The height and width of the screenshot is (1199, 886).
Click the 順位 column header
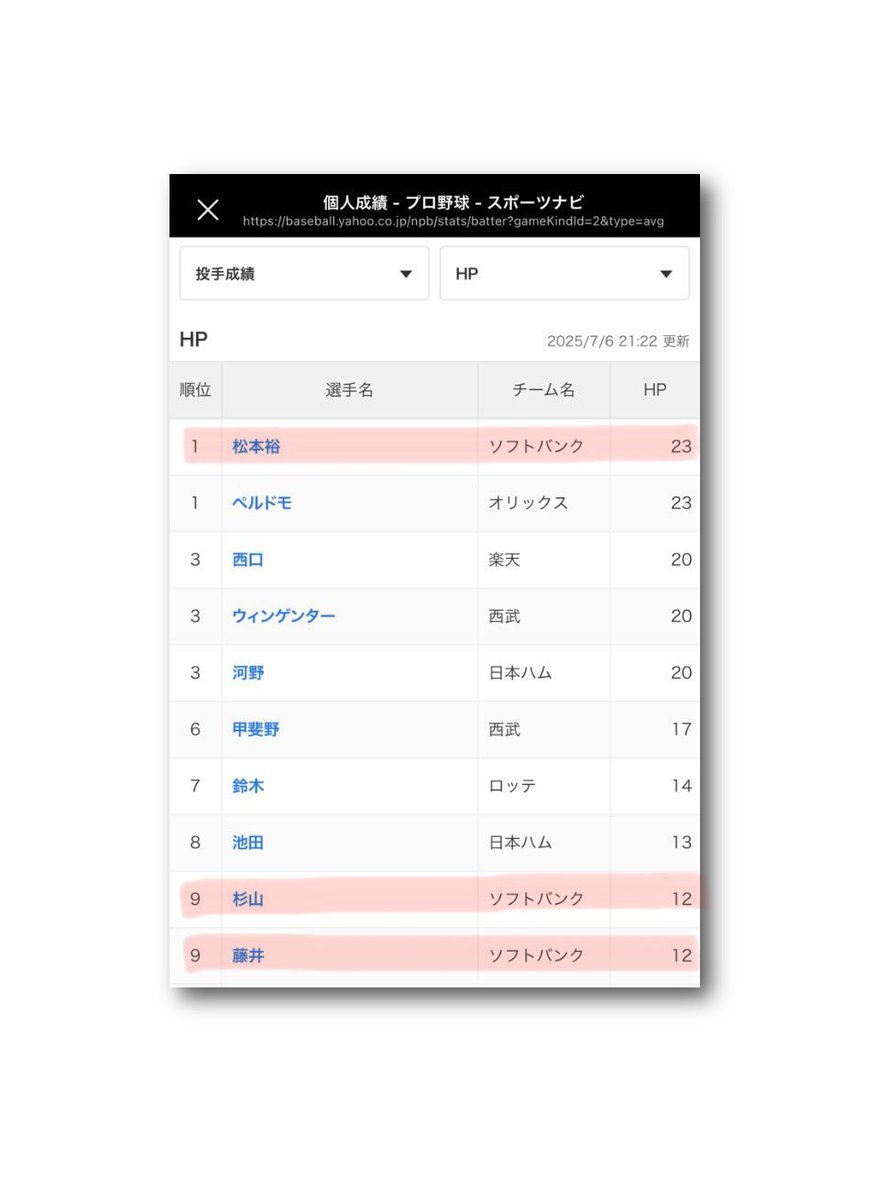195,390
